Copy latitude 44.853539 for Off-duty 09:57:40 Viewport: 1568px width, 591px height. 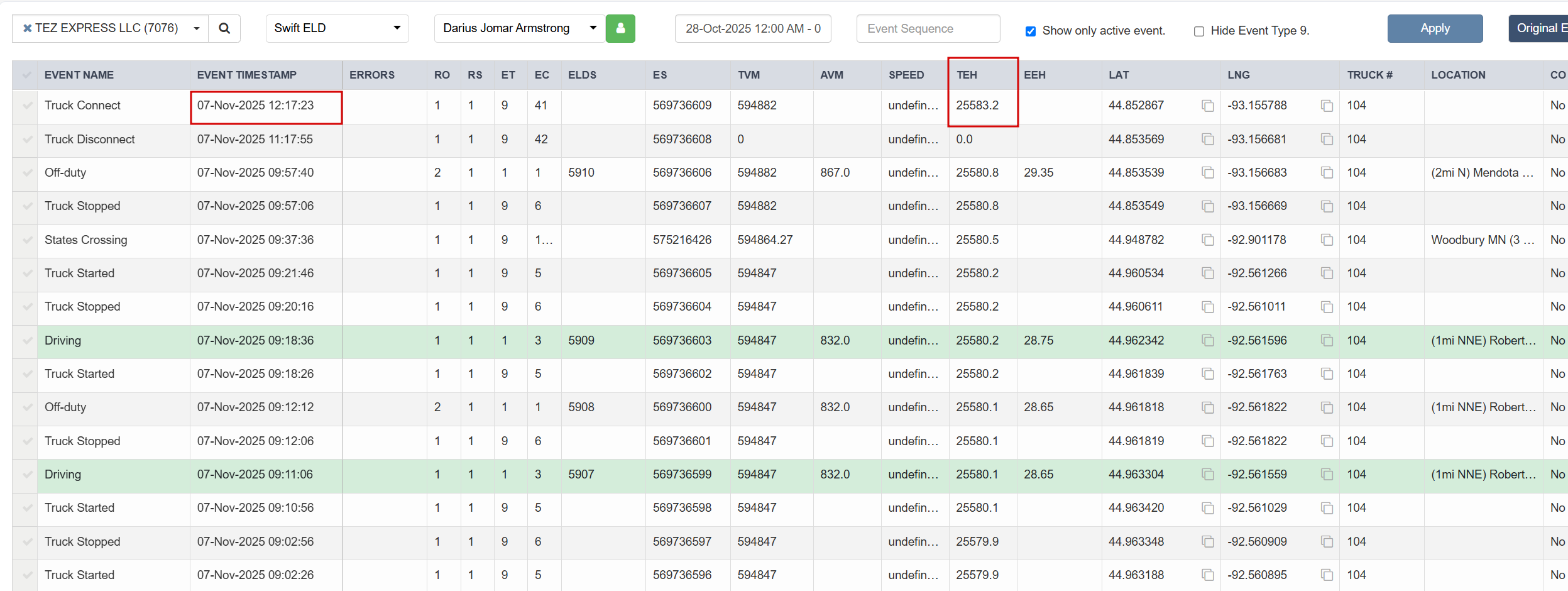[x=1207, y=172]
